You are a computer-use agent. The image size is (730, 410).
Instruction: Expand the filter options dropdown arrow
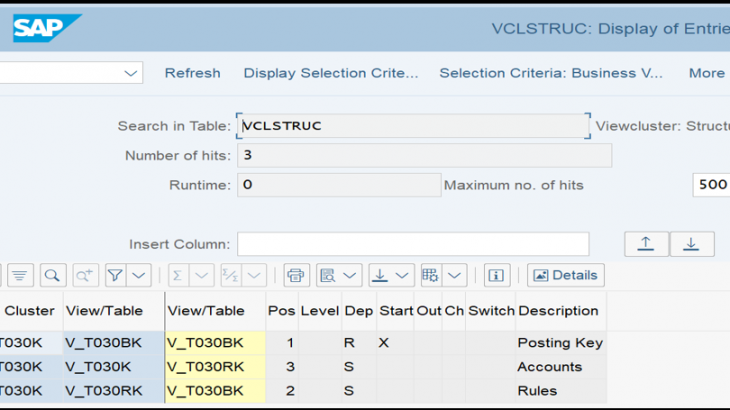[x=139, y=275]
